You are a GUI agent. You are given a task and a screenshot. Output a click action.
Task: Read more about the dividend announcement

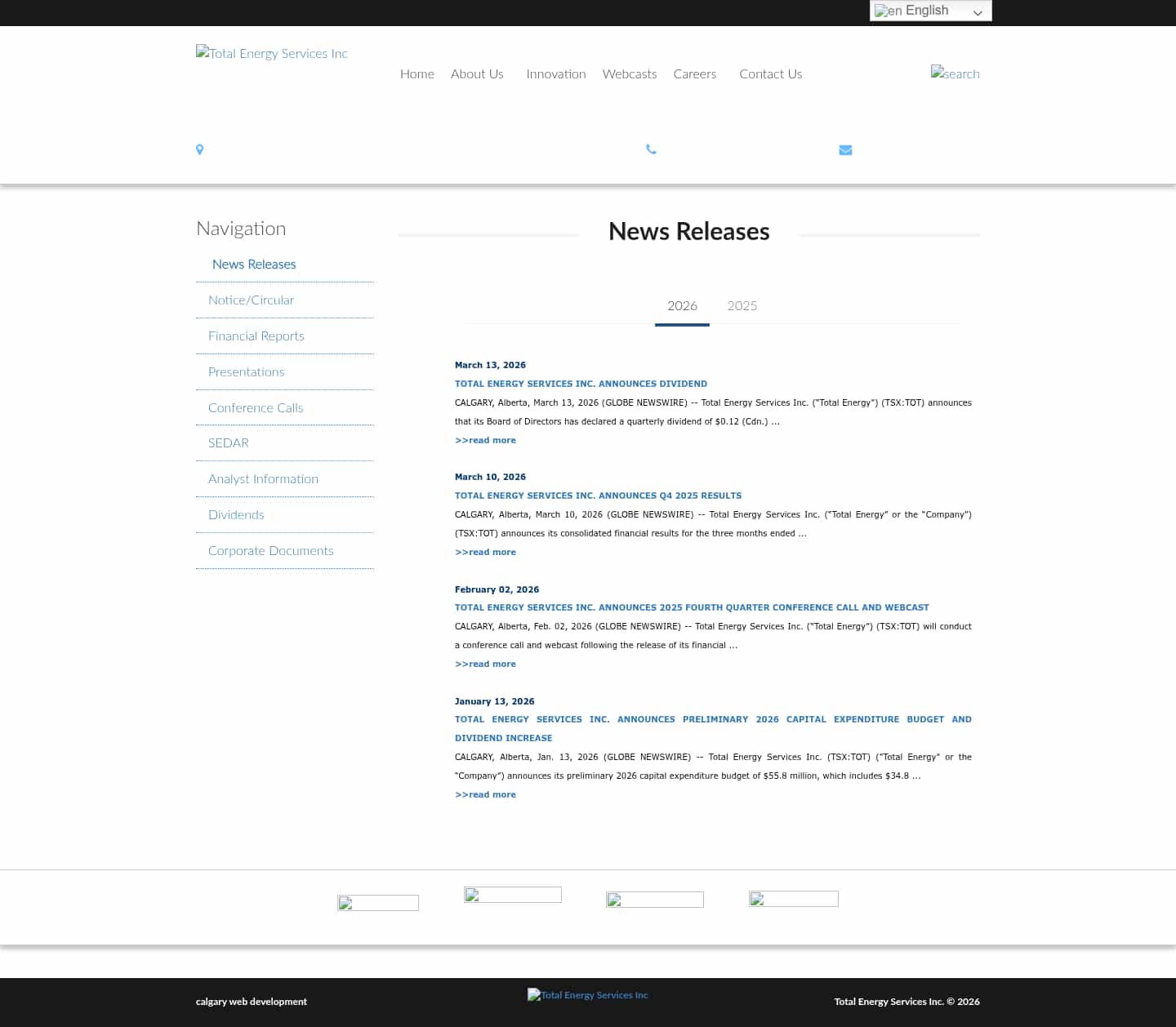[485, 440]
